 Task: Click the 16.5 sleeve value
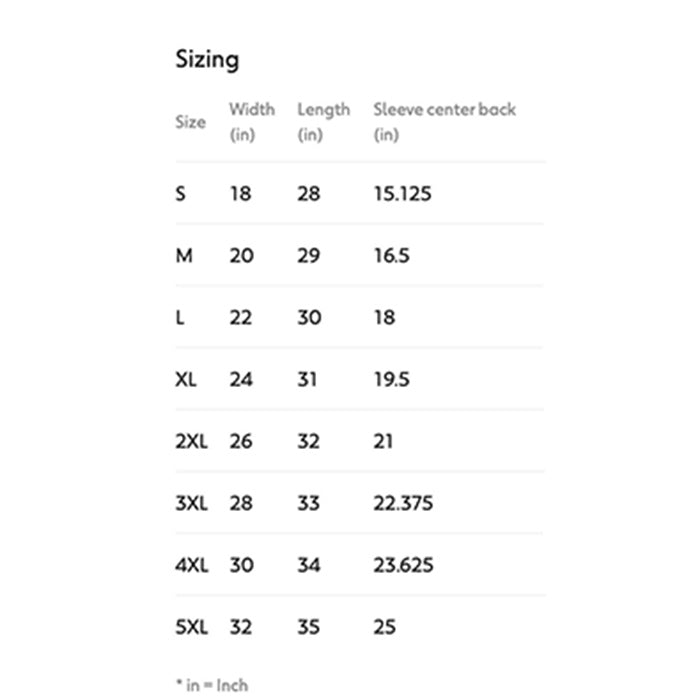[392, 256]
